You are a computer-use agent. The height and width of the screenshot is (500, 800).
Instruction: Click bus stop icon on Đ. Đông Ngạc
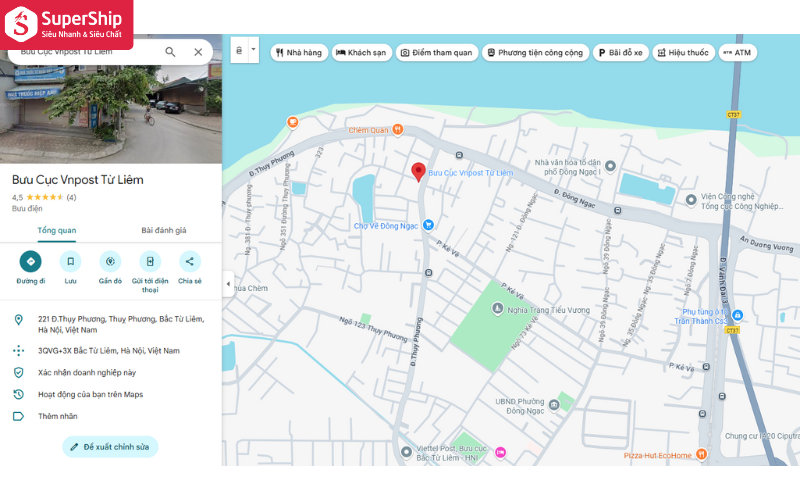(x=618, y=211)
